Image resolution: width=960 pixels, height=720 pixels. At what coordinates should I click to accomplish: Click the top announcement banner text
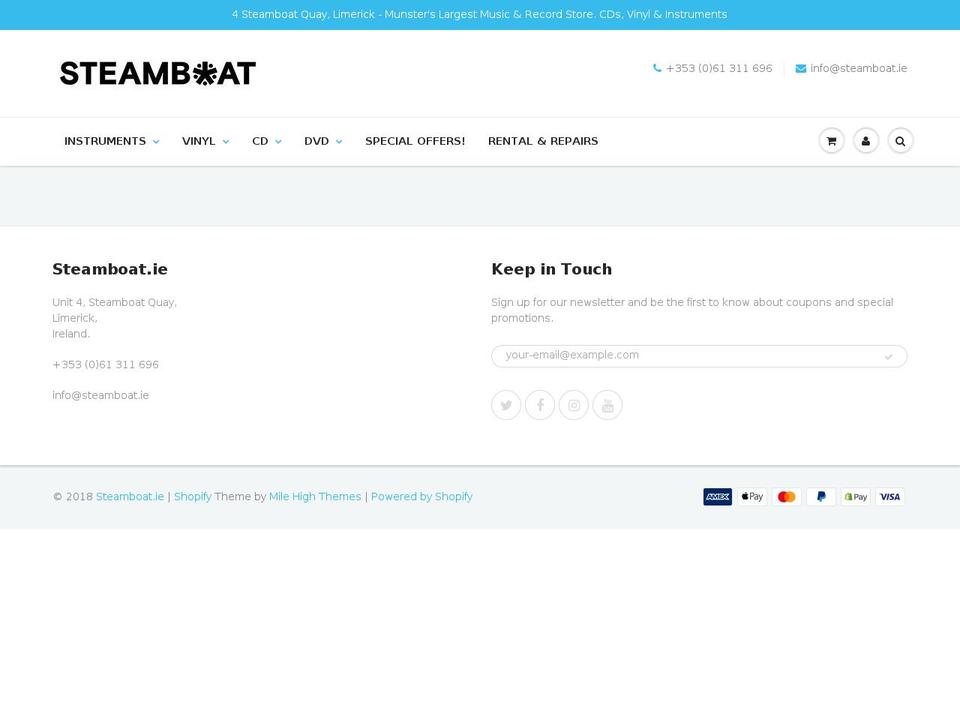point(479,14)
